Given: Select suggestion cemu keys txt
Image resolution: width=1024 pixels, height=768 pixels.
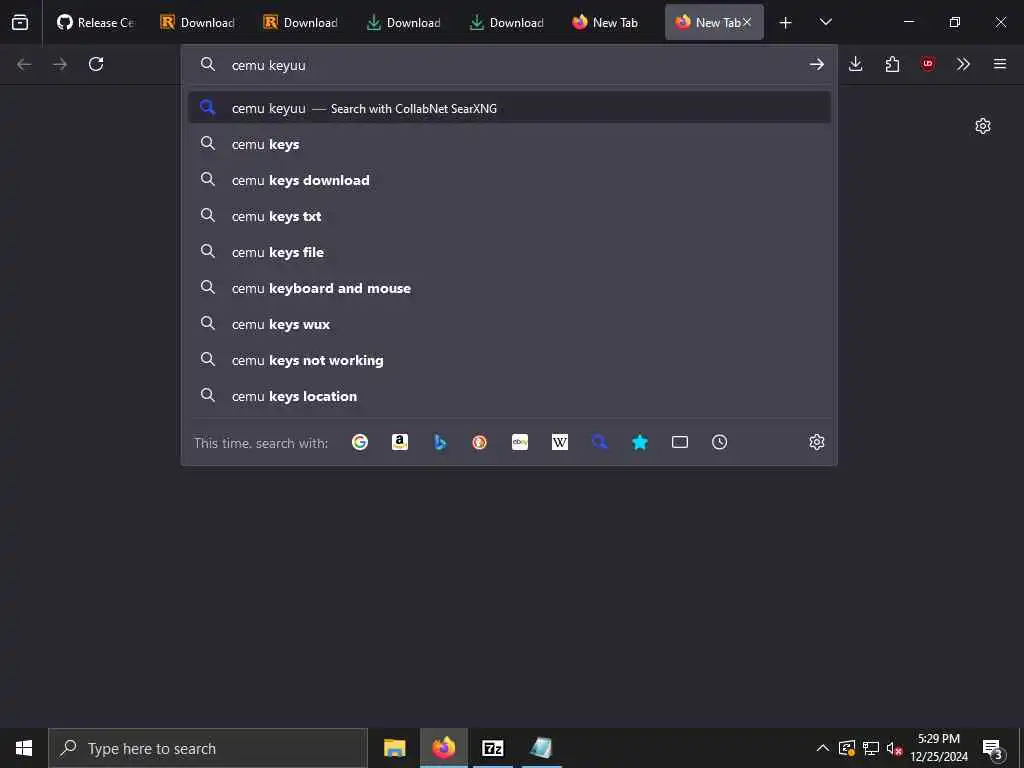Looking at the screenshot, I should point(509,216).
